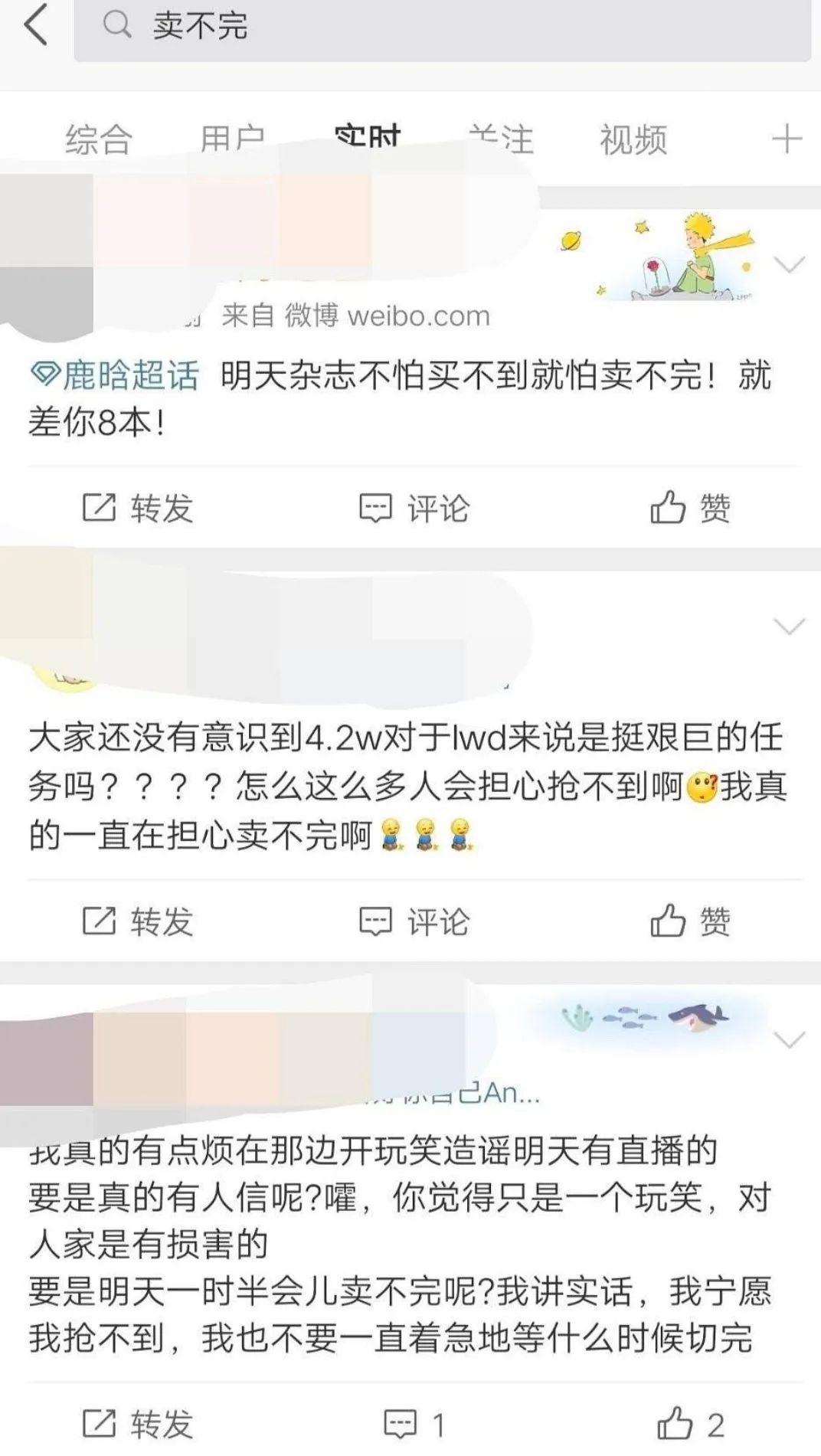Tap the plus icon beside 视频 tab
Viewport: 821px width, 1456px height.
[x=787, y=139]
